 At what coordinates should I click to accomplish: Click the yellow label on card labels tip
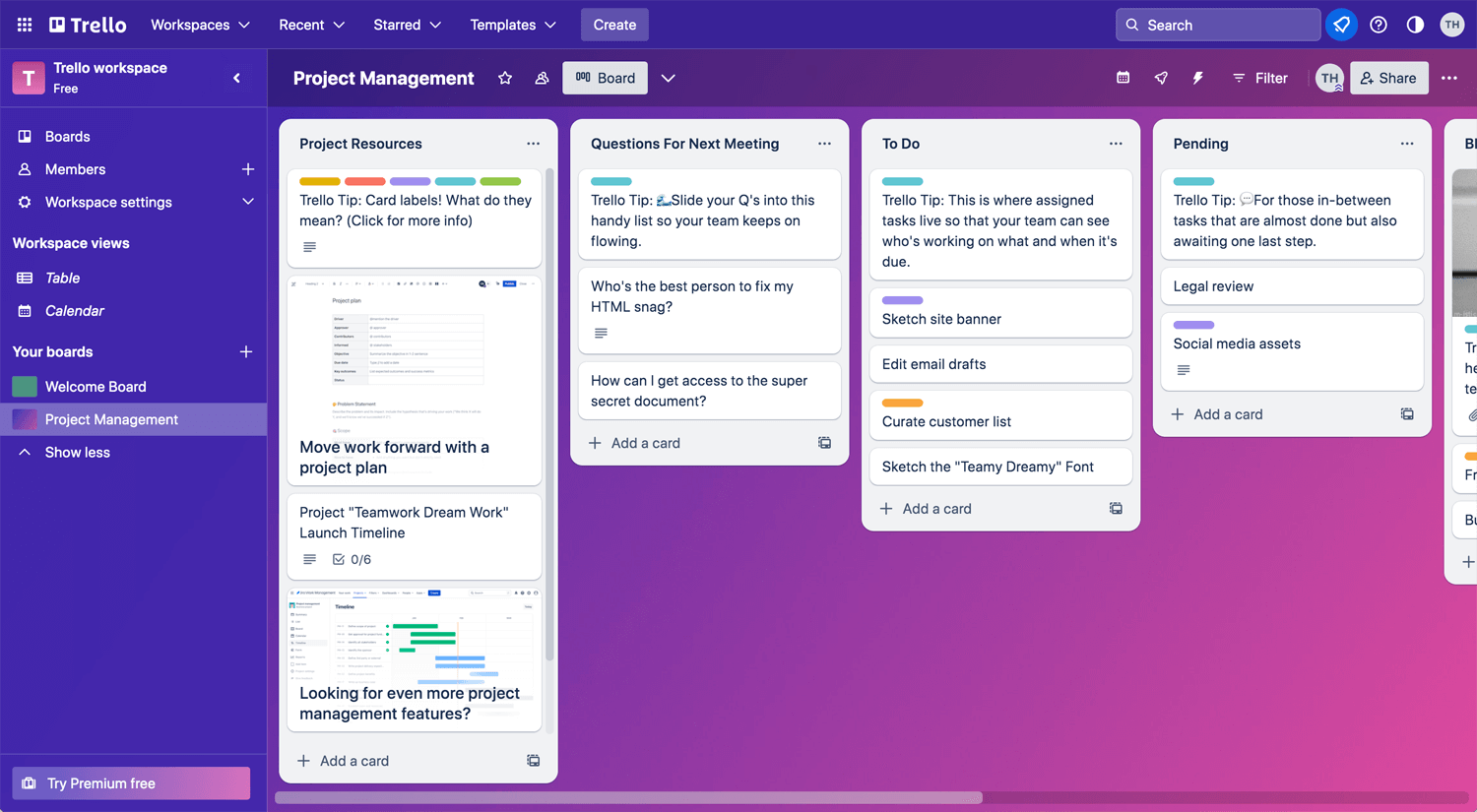320,181
